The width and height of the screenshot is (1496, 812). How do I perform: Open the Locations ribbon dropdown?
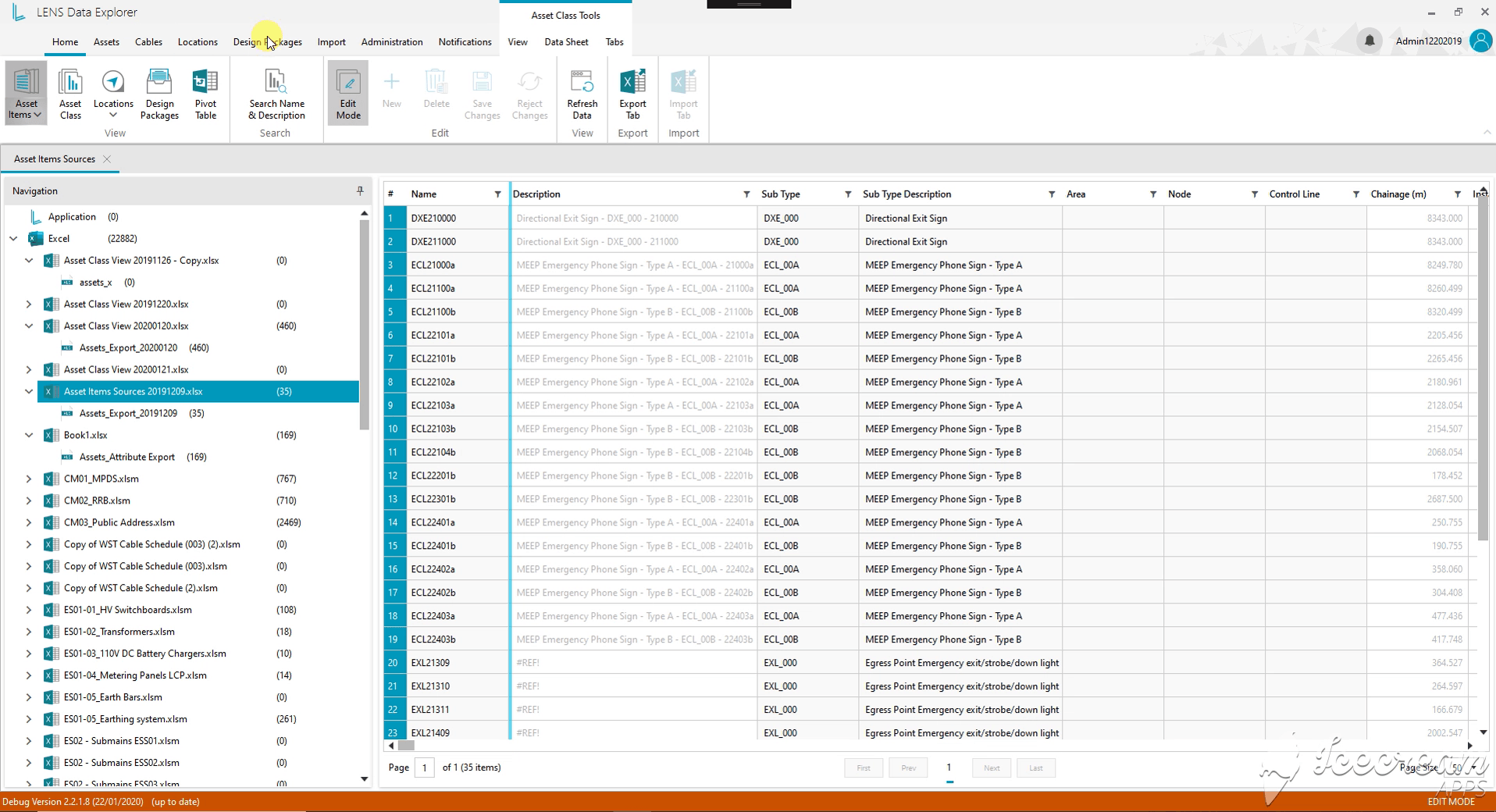(x=113, y=94)
